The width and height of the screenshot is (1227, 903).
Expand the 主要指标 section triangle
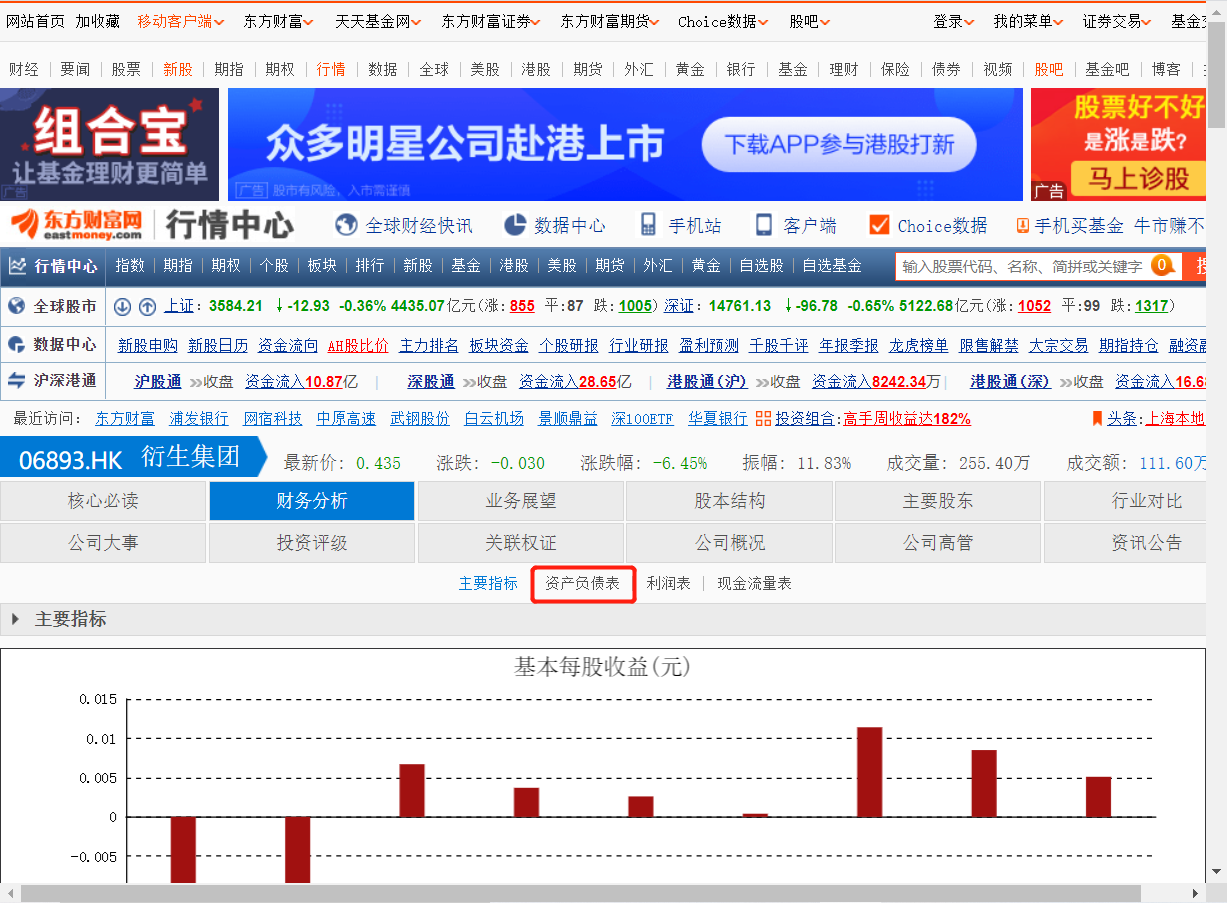pos(16,619)
